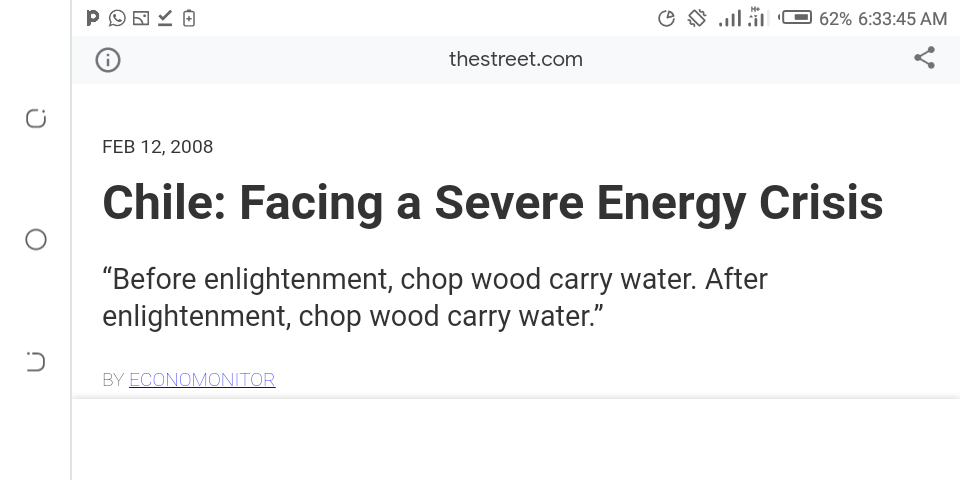Tap the 62% battery percentage text
This screenshot has width=960, height=480.
835,18
